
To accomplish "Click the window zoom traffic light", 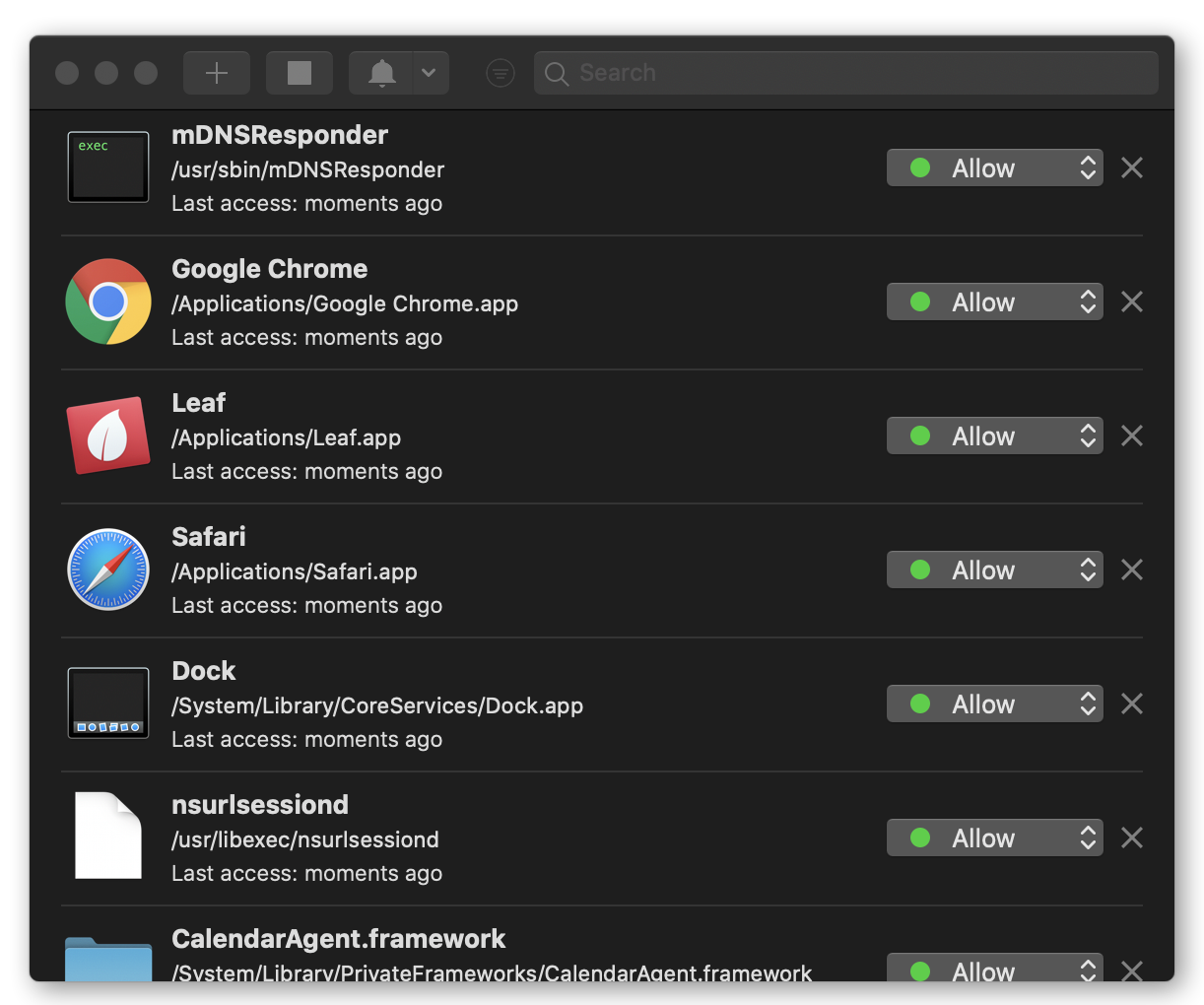I will pyautogui.click(x=146, y=73).
